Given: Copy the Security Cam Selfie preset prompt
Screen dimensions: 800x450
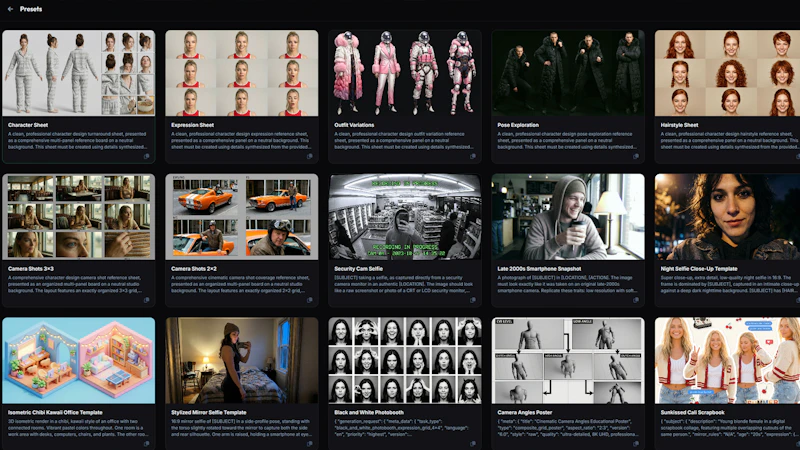Looking at the screenshot, I should coord(473,300).
